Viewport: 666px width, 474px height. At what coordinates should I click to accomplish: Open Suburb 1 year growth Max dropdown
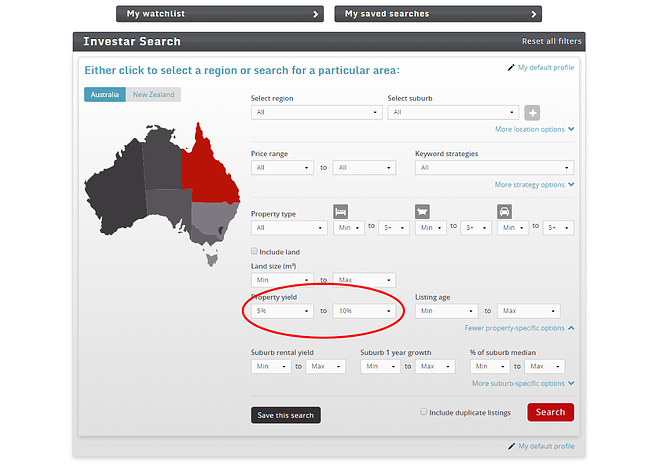tap(435, 366)
